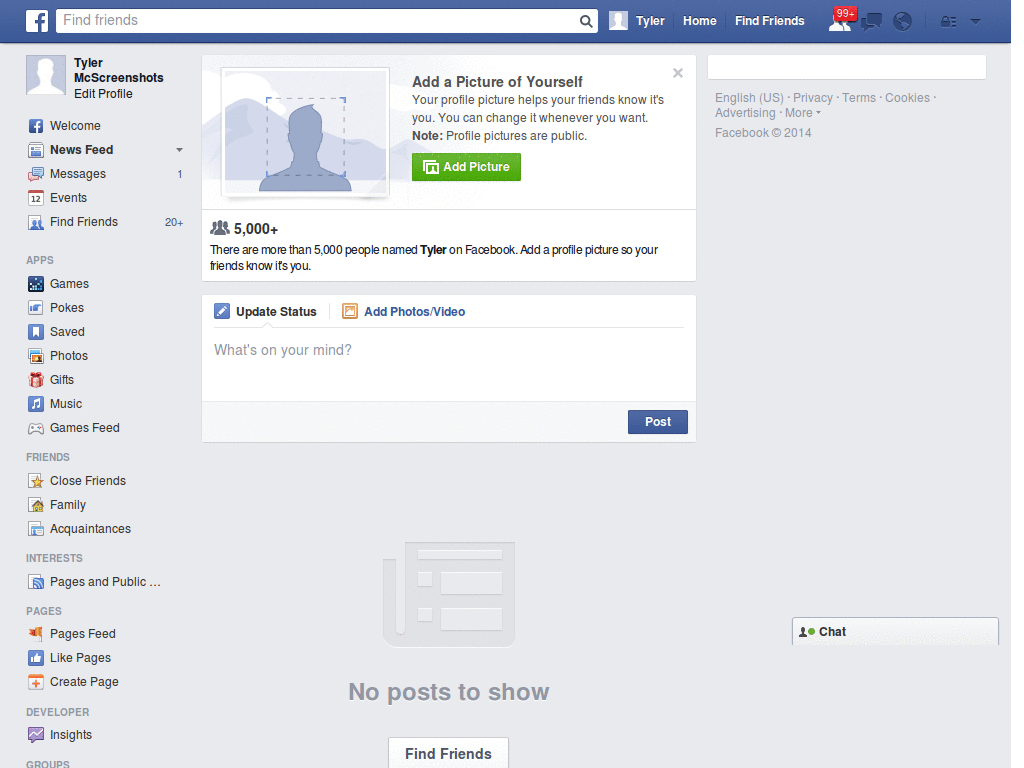Click the small avatar in top bar

coord(618,21)
